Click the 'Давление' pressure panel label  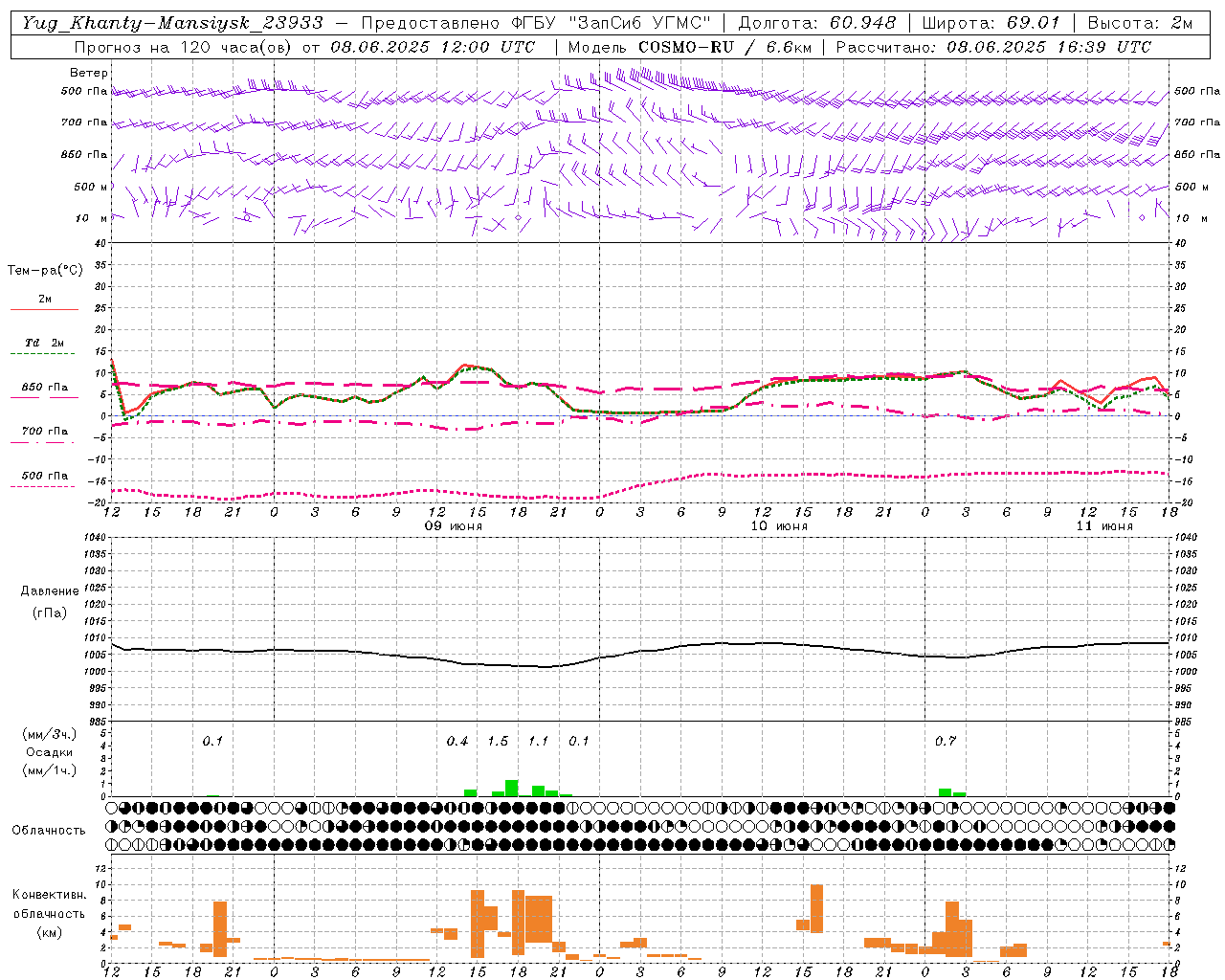(50, 591)
